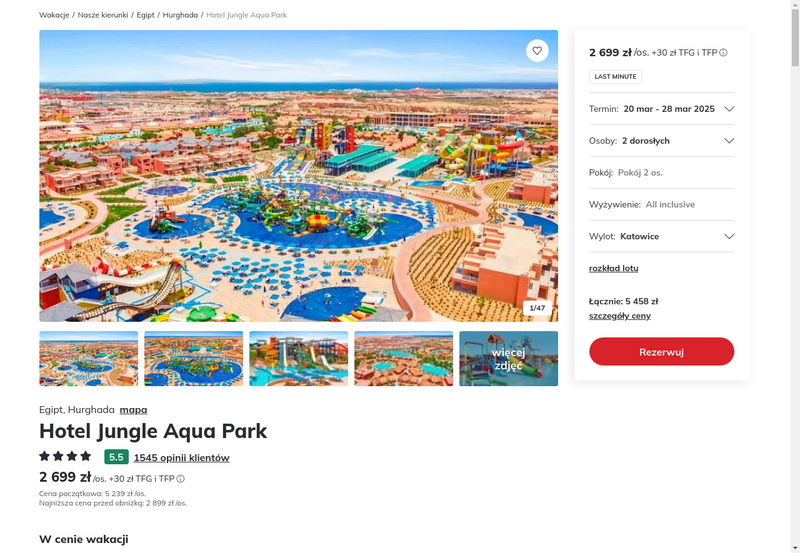
Task: Select the water slides tower thumbnail
Action: click(298, 359)
